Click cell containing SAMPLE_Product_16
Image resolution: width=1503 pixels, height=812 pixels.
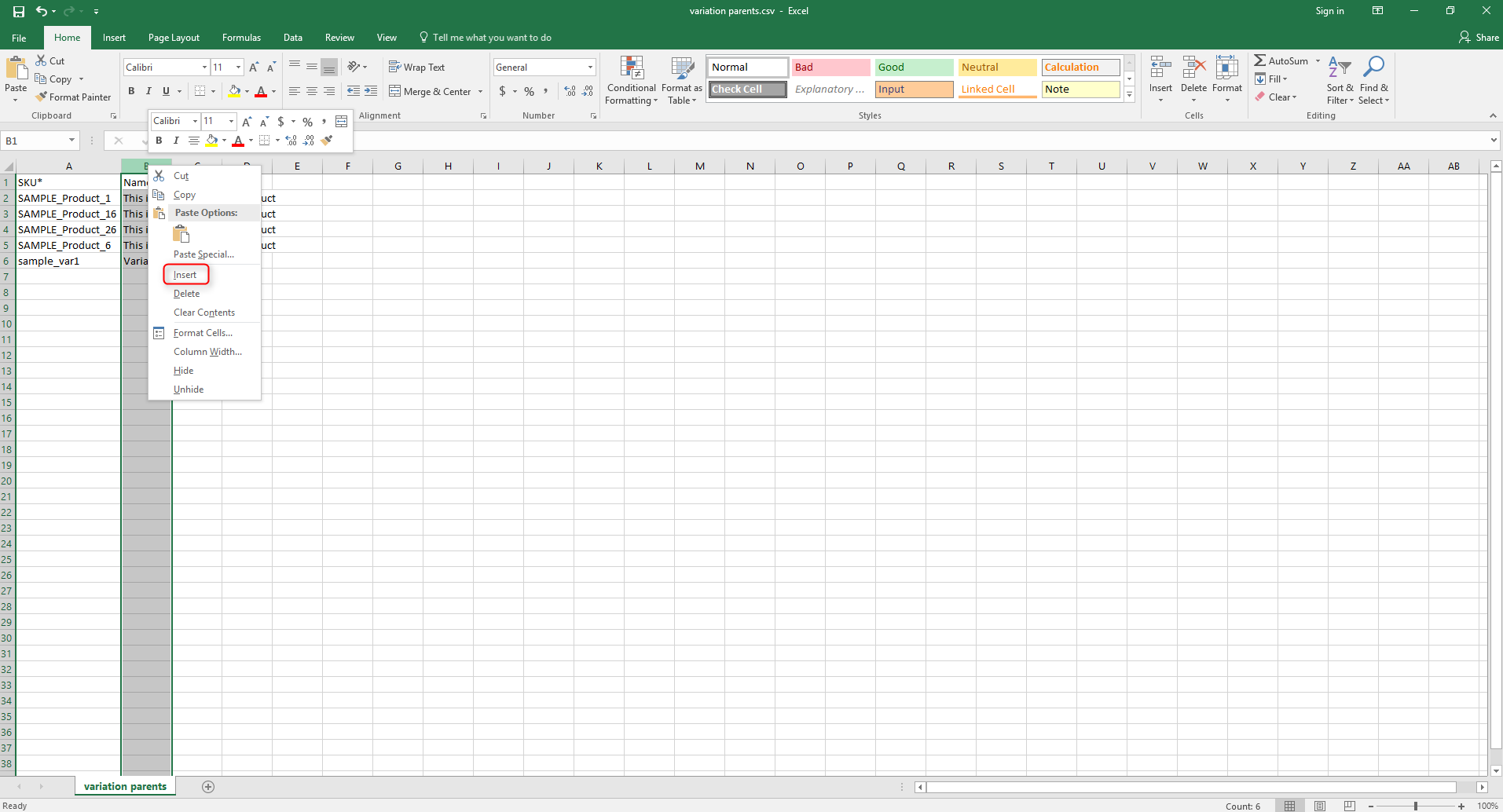point(68,214)
